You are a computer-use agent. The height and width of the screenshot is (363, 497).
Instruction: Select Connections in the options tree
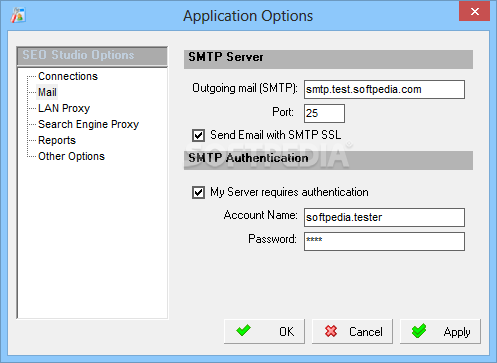[68, 76]
